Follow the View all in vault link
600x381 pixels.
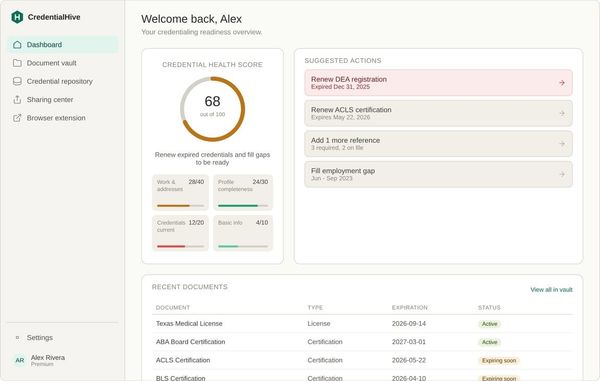coord(551,290)
